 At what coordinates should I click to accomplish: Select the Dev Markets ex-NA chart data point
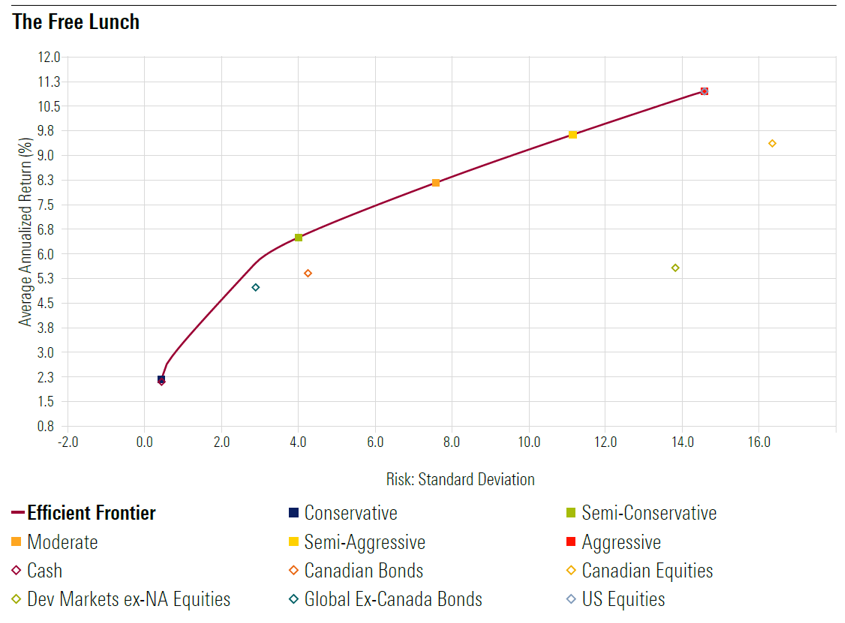675,268
